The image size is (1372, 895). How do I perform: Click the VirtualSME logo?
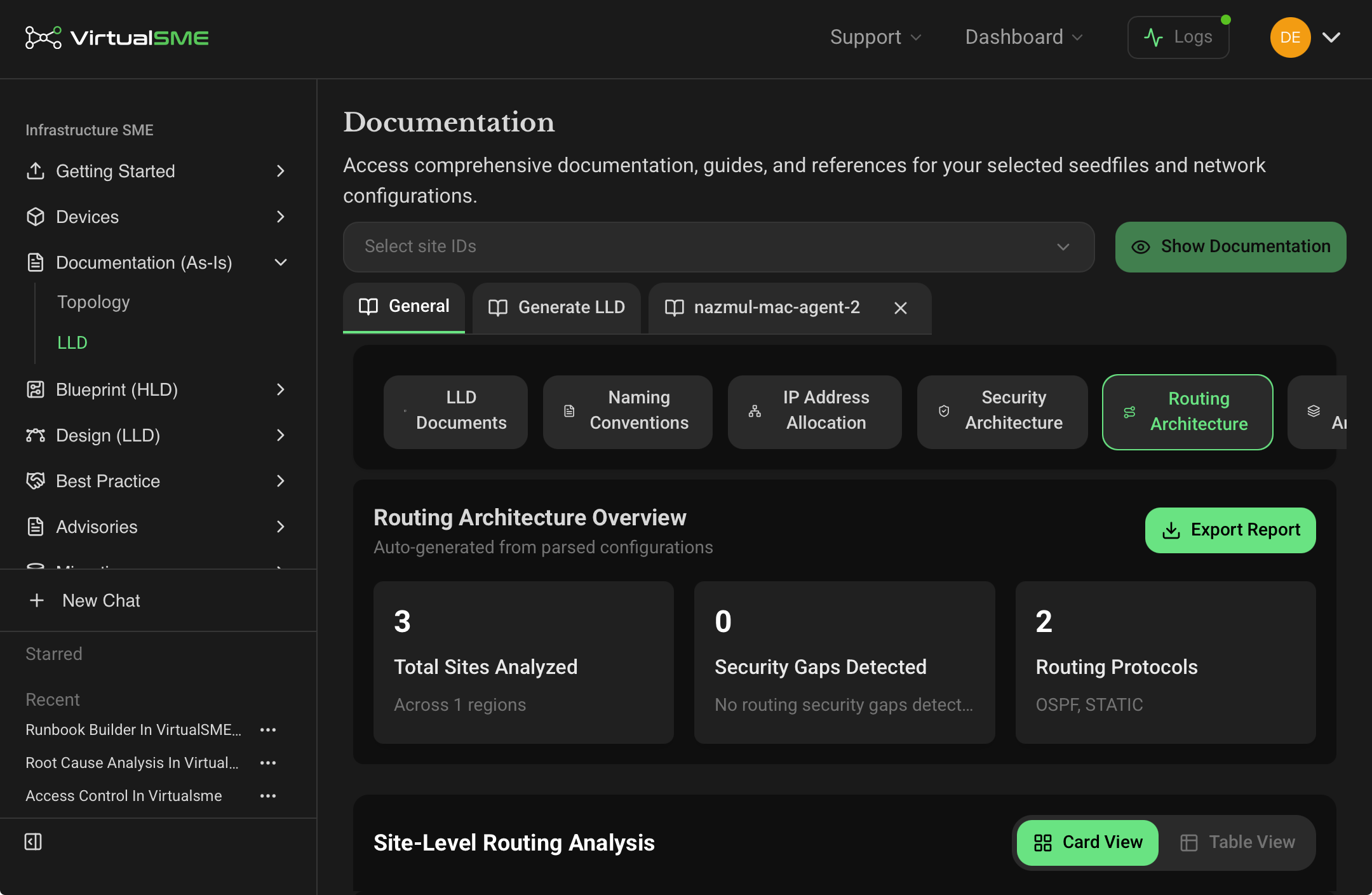117,37
